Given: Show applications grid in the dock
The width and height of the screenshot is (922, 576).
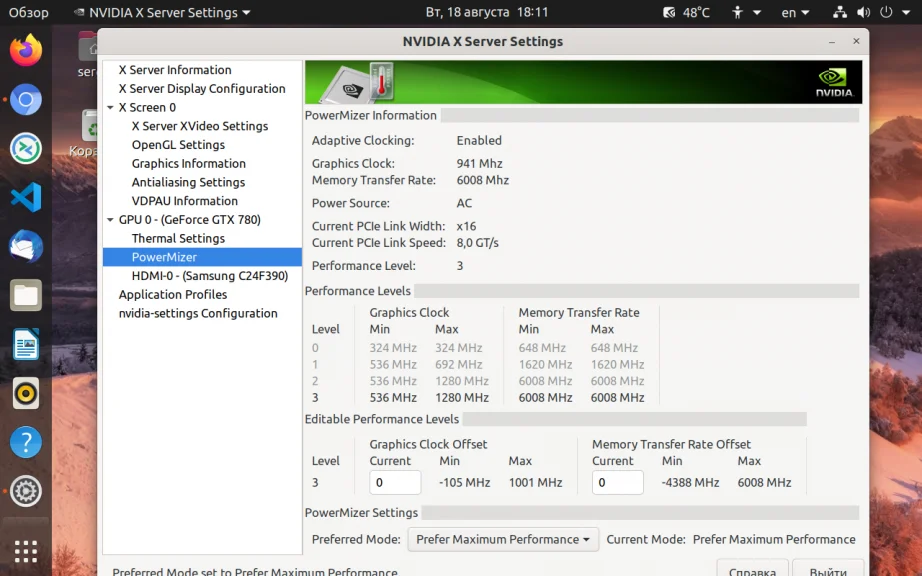Looking at the screenshot, I should click(26, 550).
